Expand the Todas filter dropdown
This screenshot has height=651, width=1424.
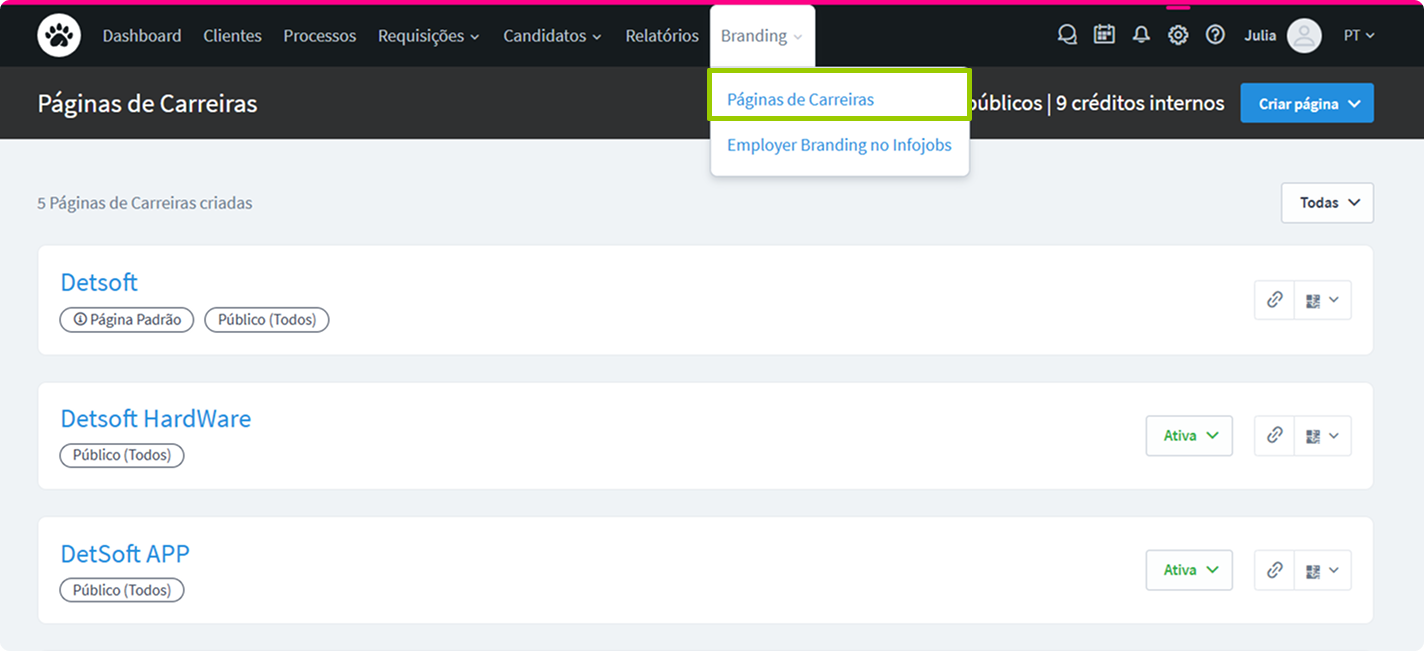(x=1327, y=203)
